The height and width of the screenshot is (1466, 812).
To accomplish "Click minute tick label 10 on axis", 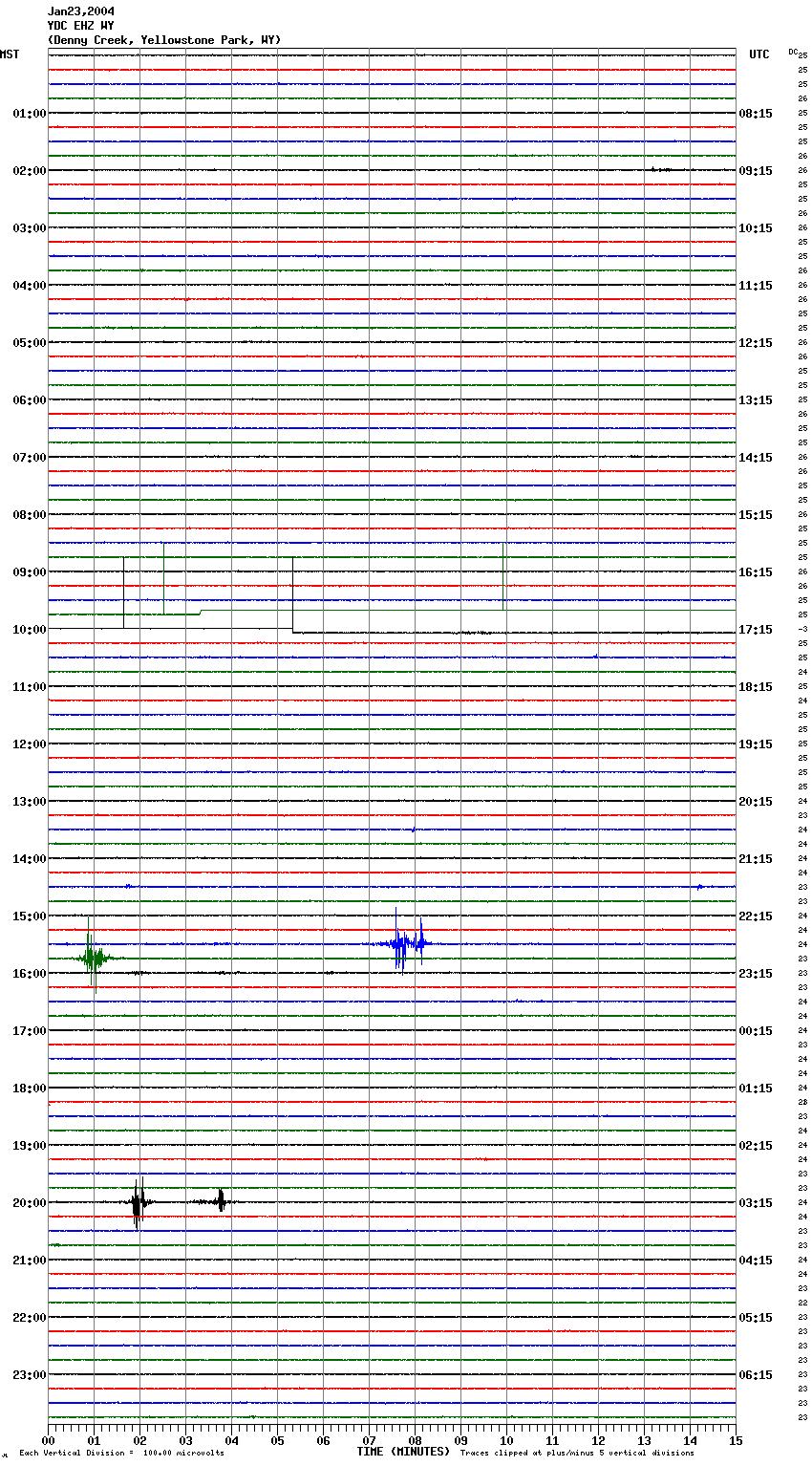I will click(506, 1440).
